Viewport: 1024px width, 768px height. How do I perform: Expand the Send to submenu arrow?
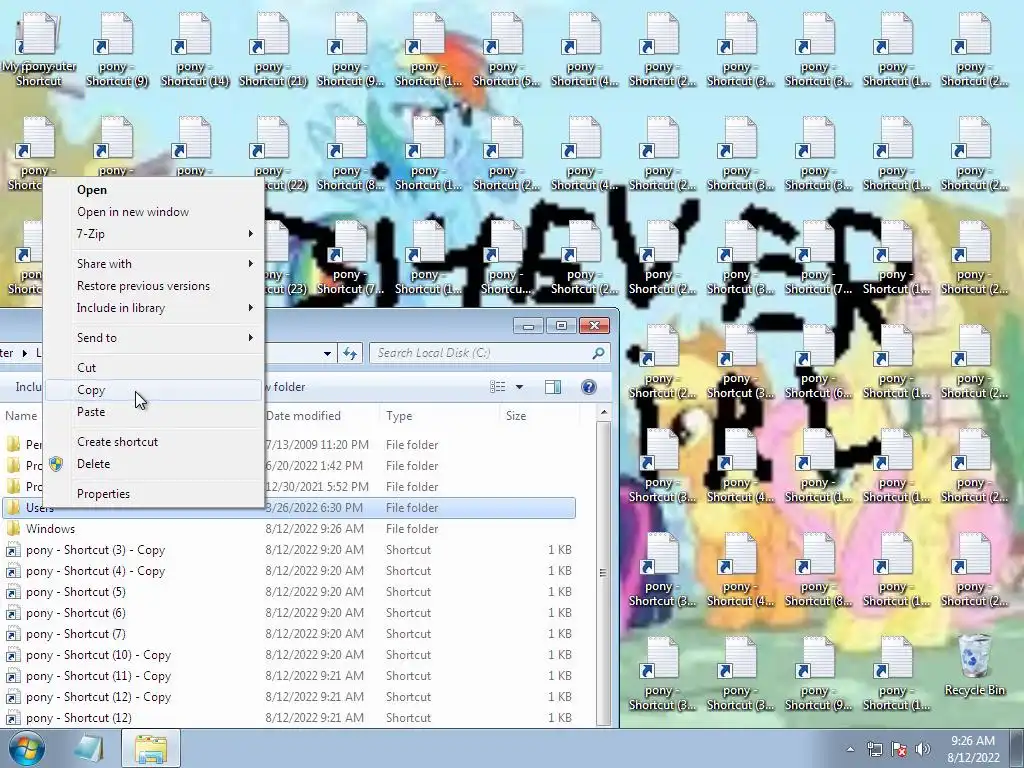[251, 338]
